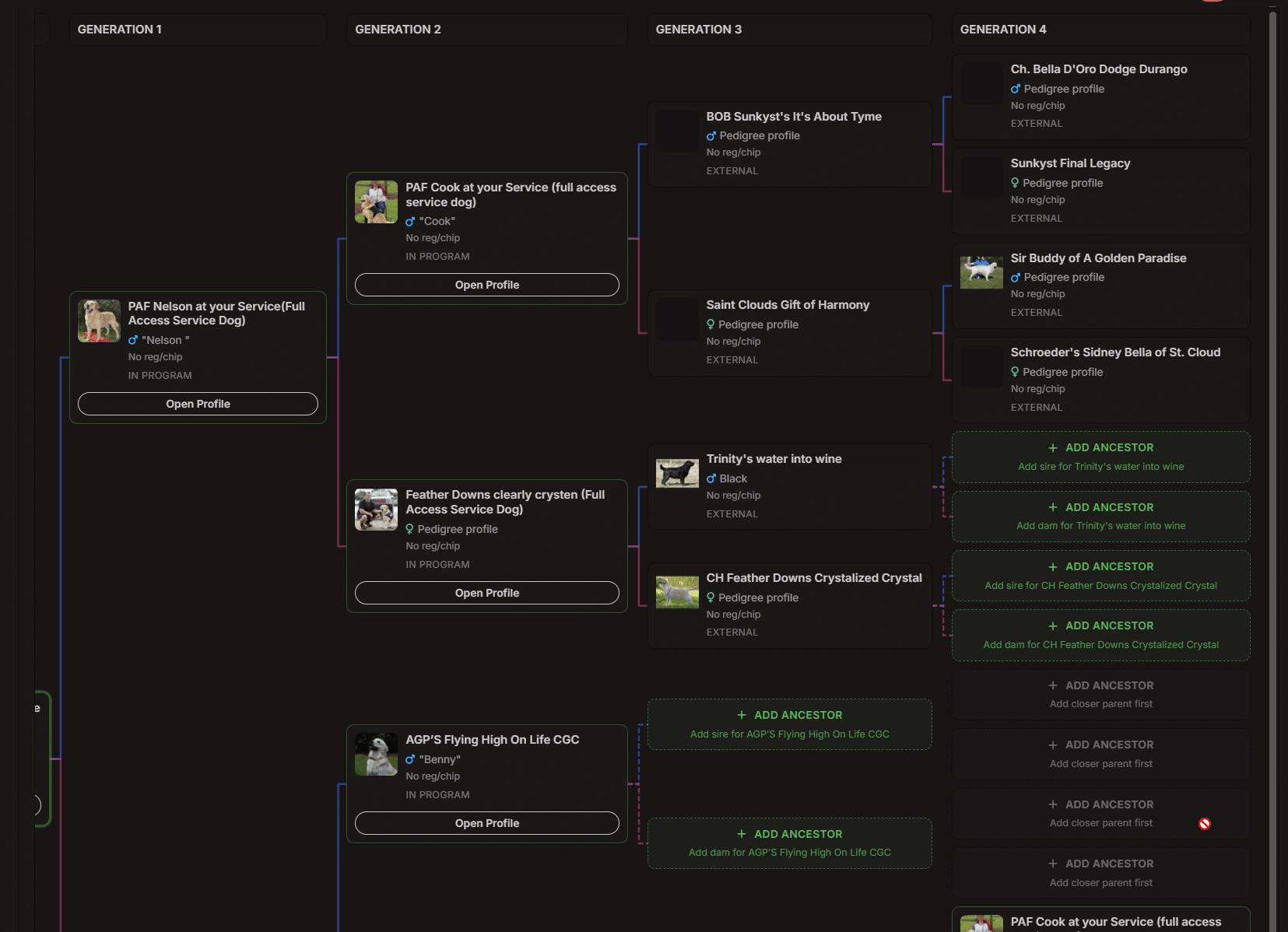The width and height of the screenshot is (1288, 932).
Task: Click the photo thumbnail of Sir Buddy of A Golden Paradise
Action: click(981, 272)
